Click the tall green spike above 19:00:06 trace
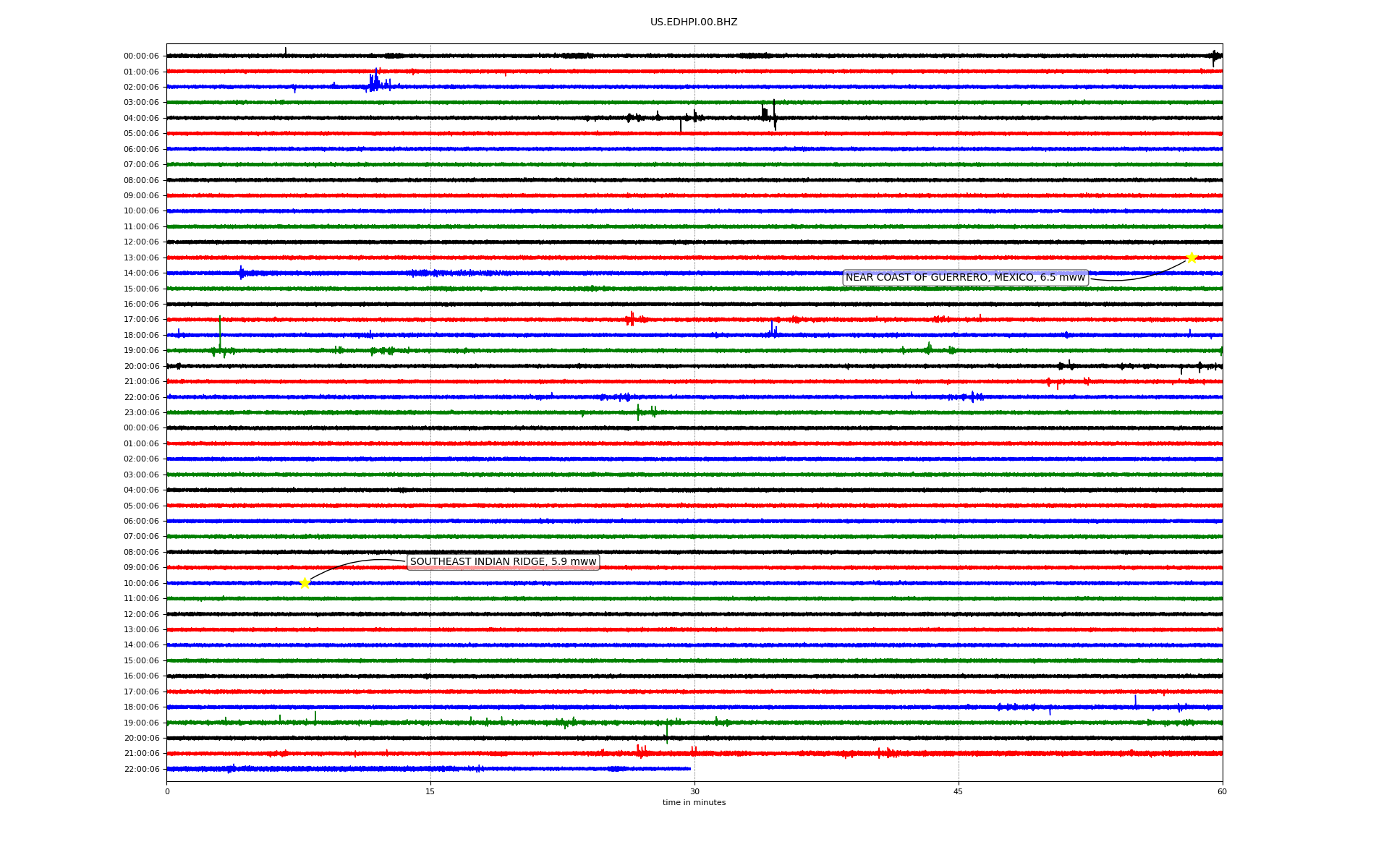Screen dimensions: 1389x868 220,327
